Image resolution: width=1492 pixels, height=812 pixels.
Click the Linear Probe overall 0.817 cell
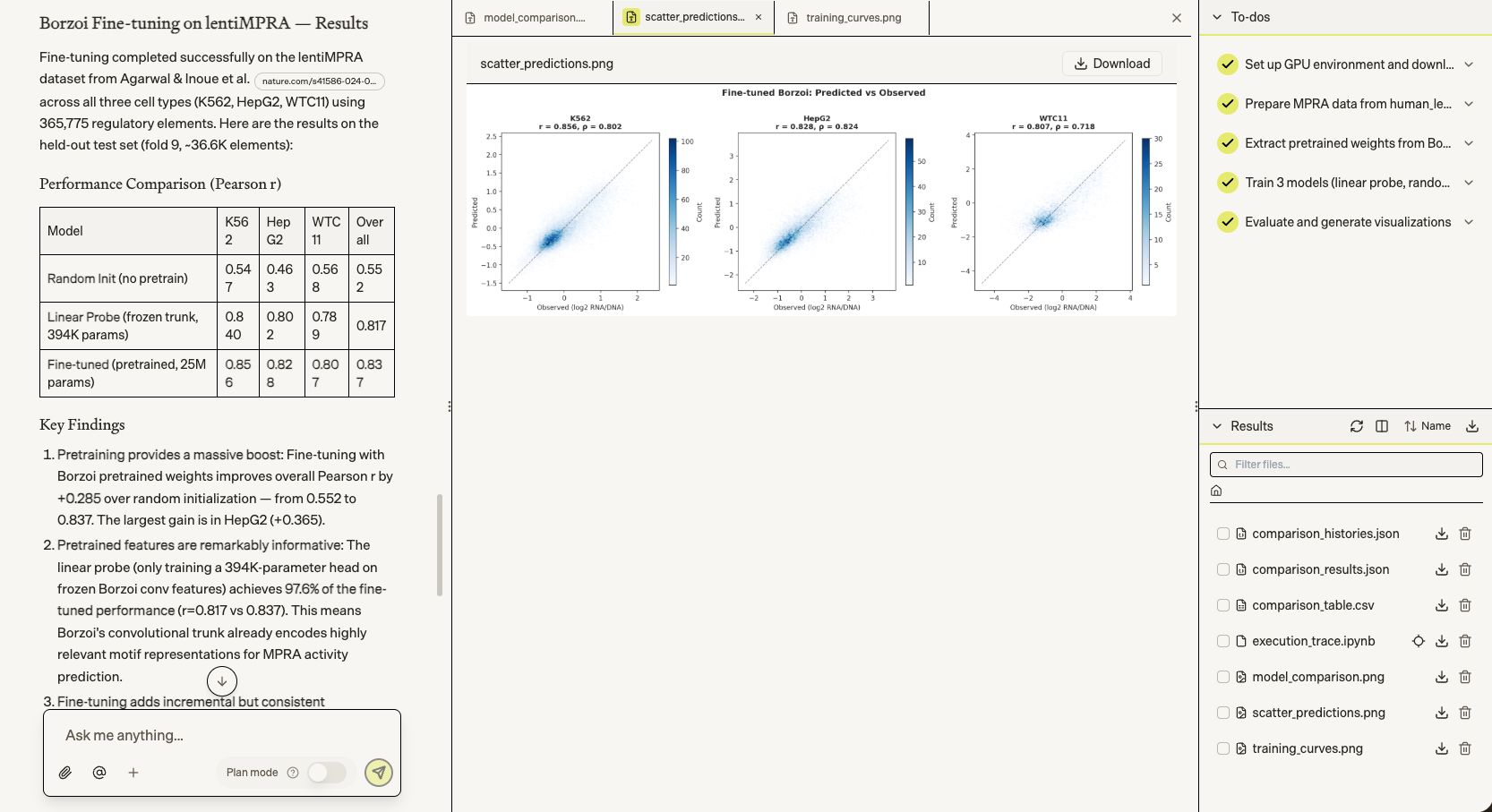(372, 326)
